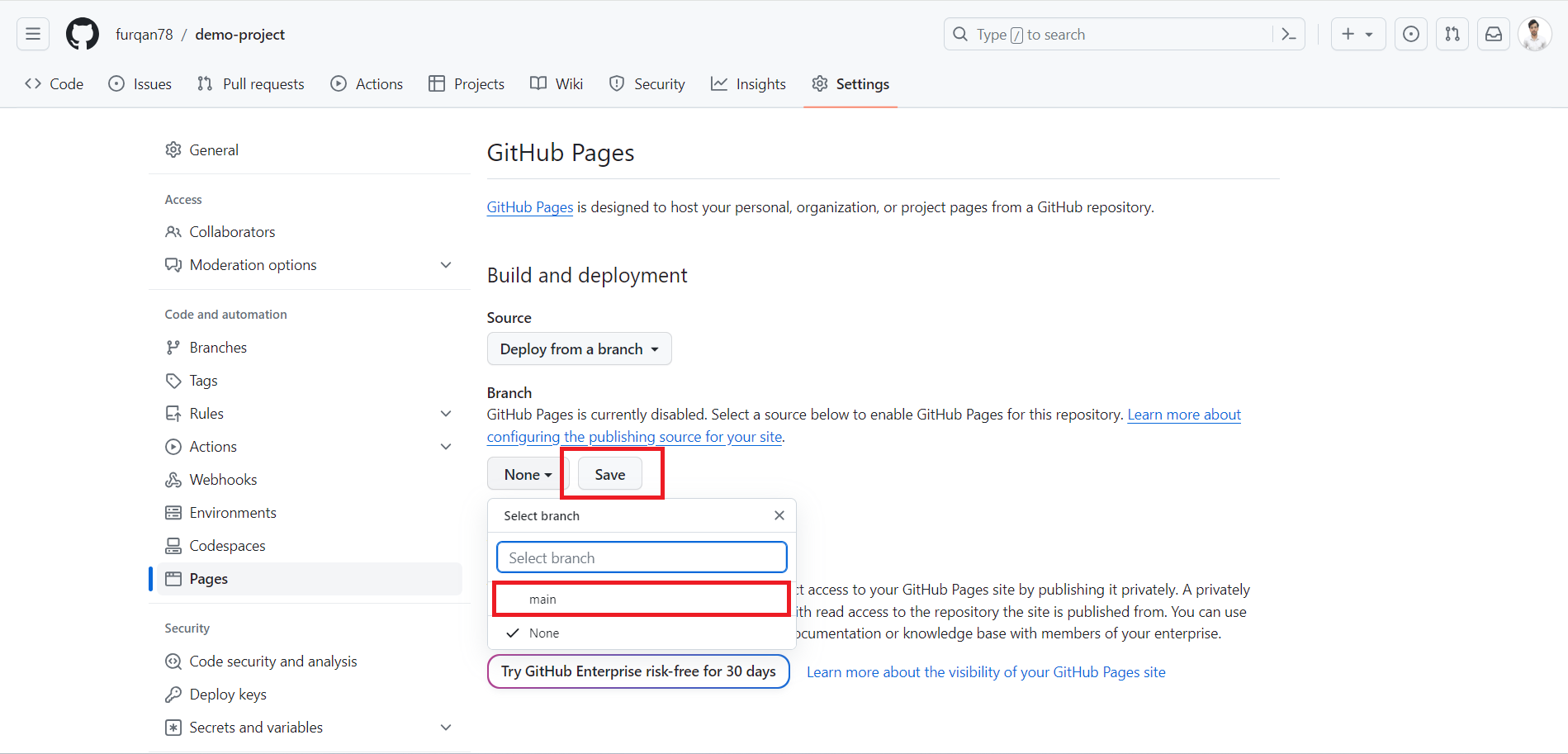Follow Learn more about configuring publishing source
Screen dimensions: 1568x754
pyautogui.click(x=1184, y=415)
